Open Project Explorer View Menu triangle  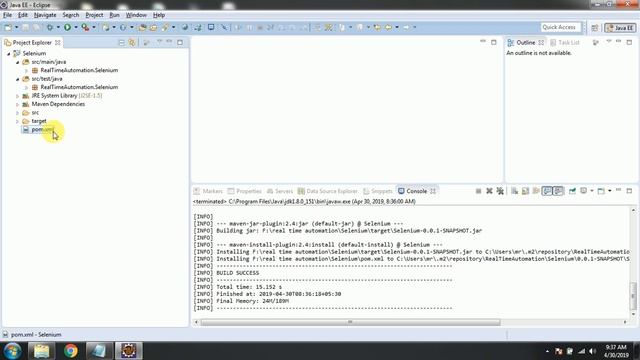point(160,42)
